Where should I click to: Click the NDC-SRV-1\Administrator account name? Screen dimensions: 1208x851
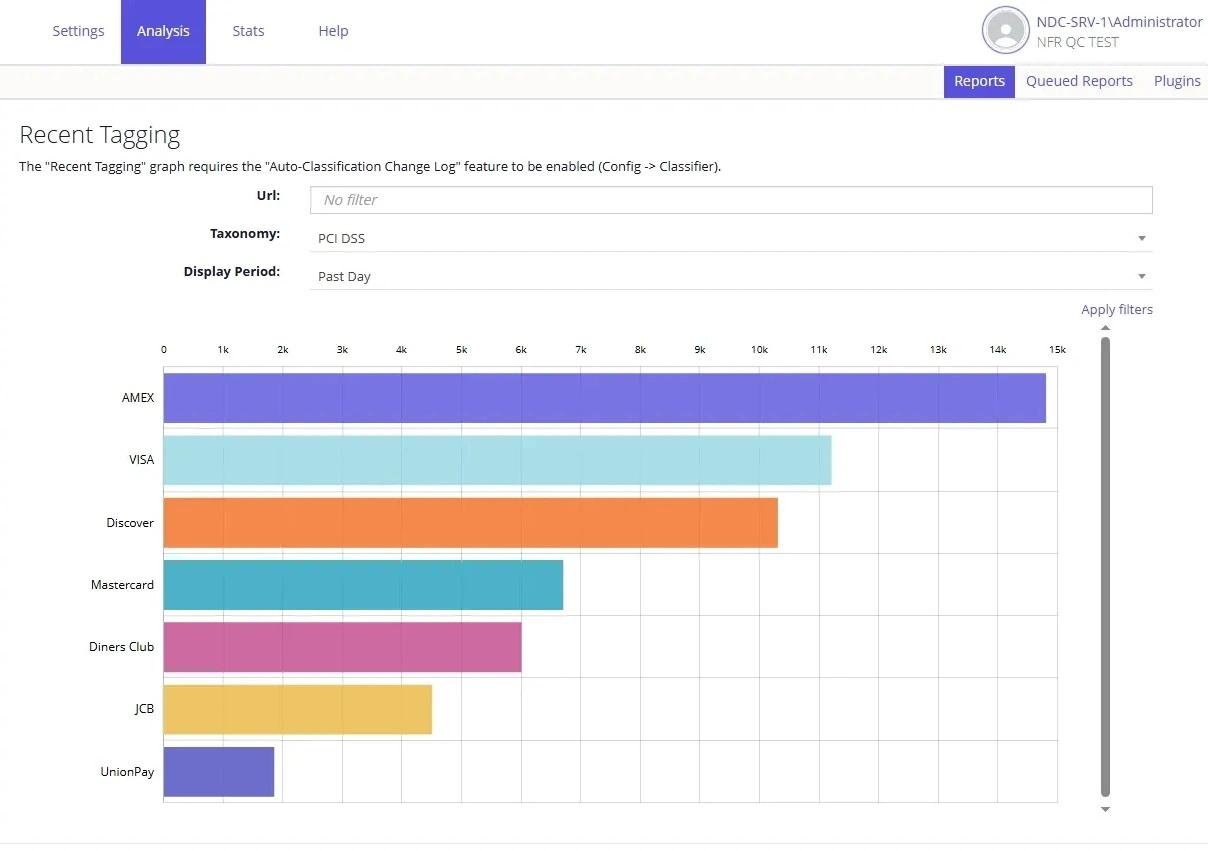[x=1119, y=22]
